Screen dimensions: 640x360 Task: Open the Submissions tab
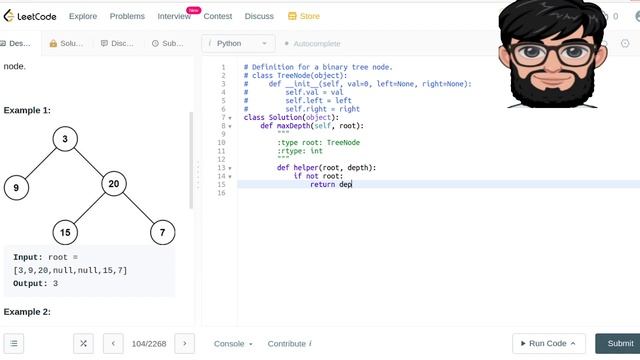click(168, 43)
